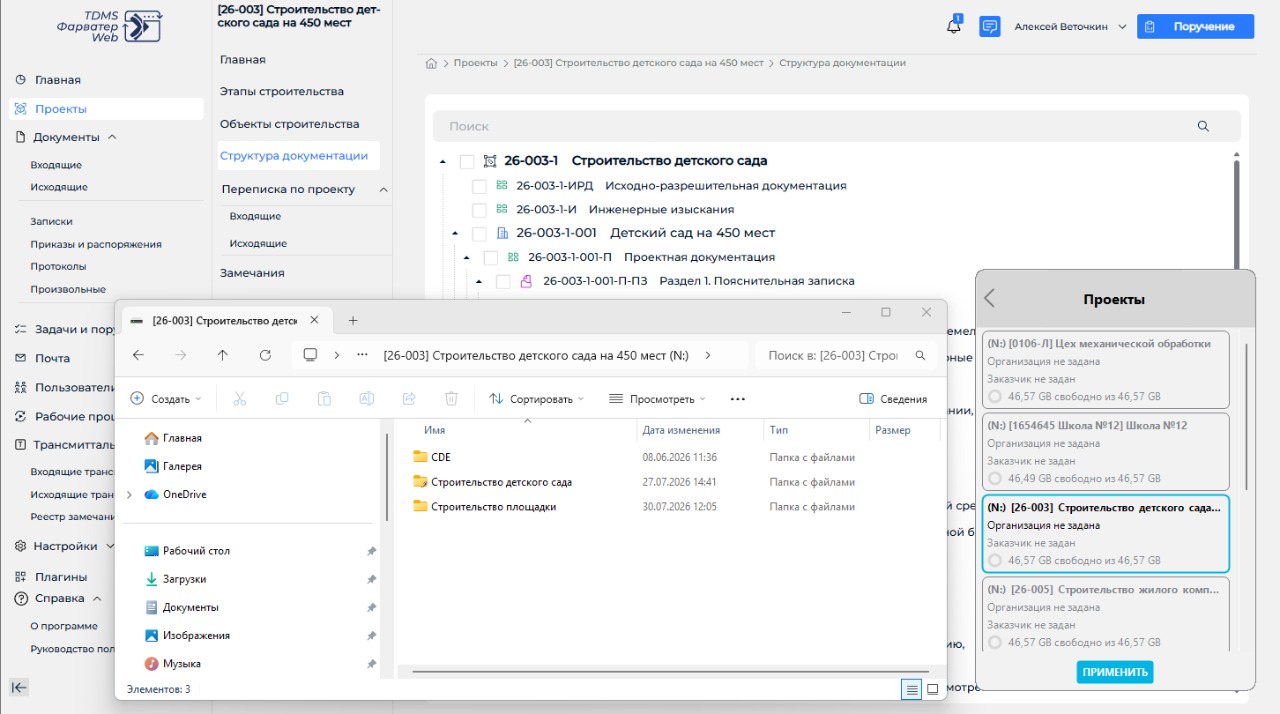Collapse the 26-003-1 tree node
Image resolution: width=1280 pixels, height=714 pixels.
click(443, 161)
